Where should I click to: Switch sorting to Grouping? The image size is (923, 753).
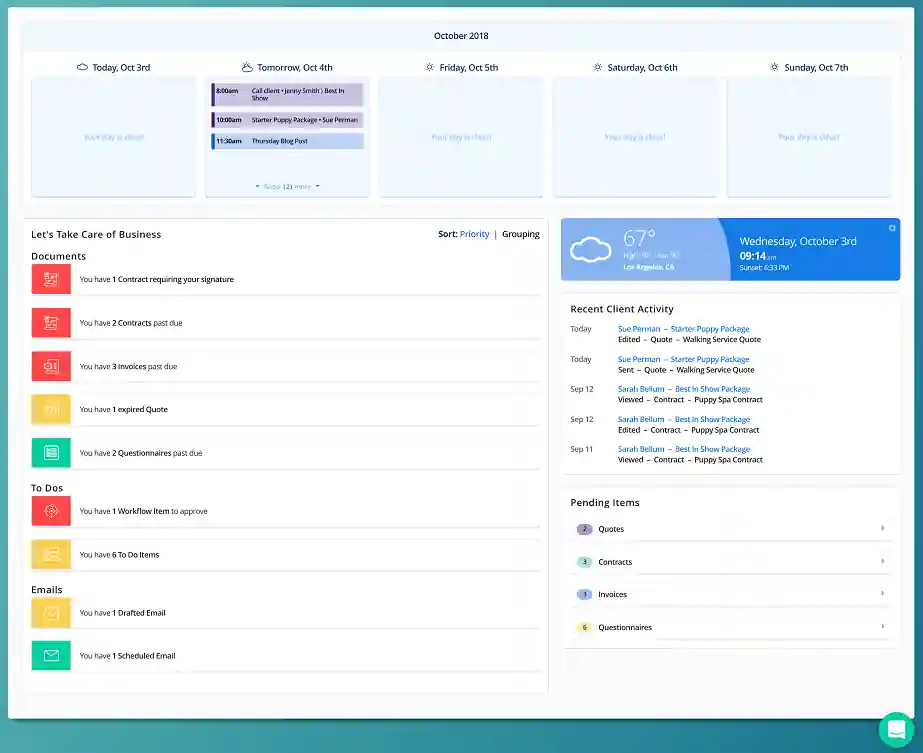[x=520, y=234]
